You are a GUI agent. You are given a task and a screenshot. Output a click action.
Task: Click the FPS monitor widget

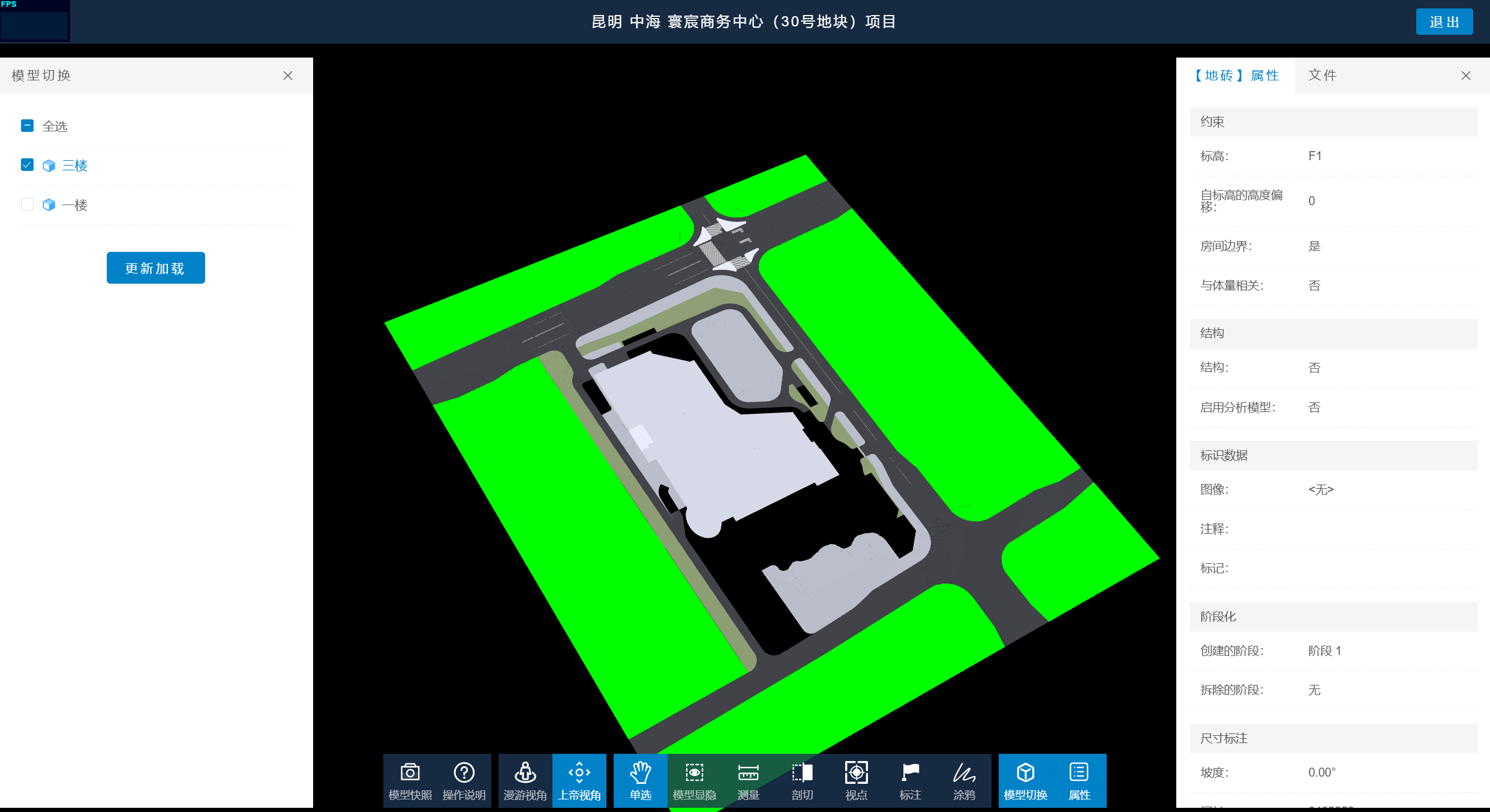(35, 21)
